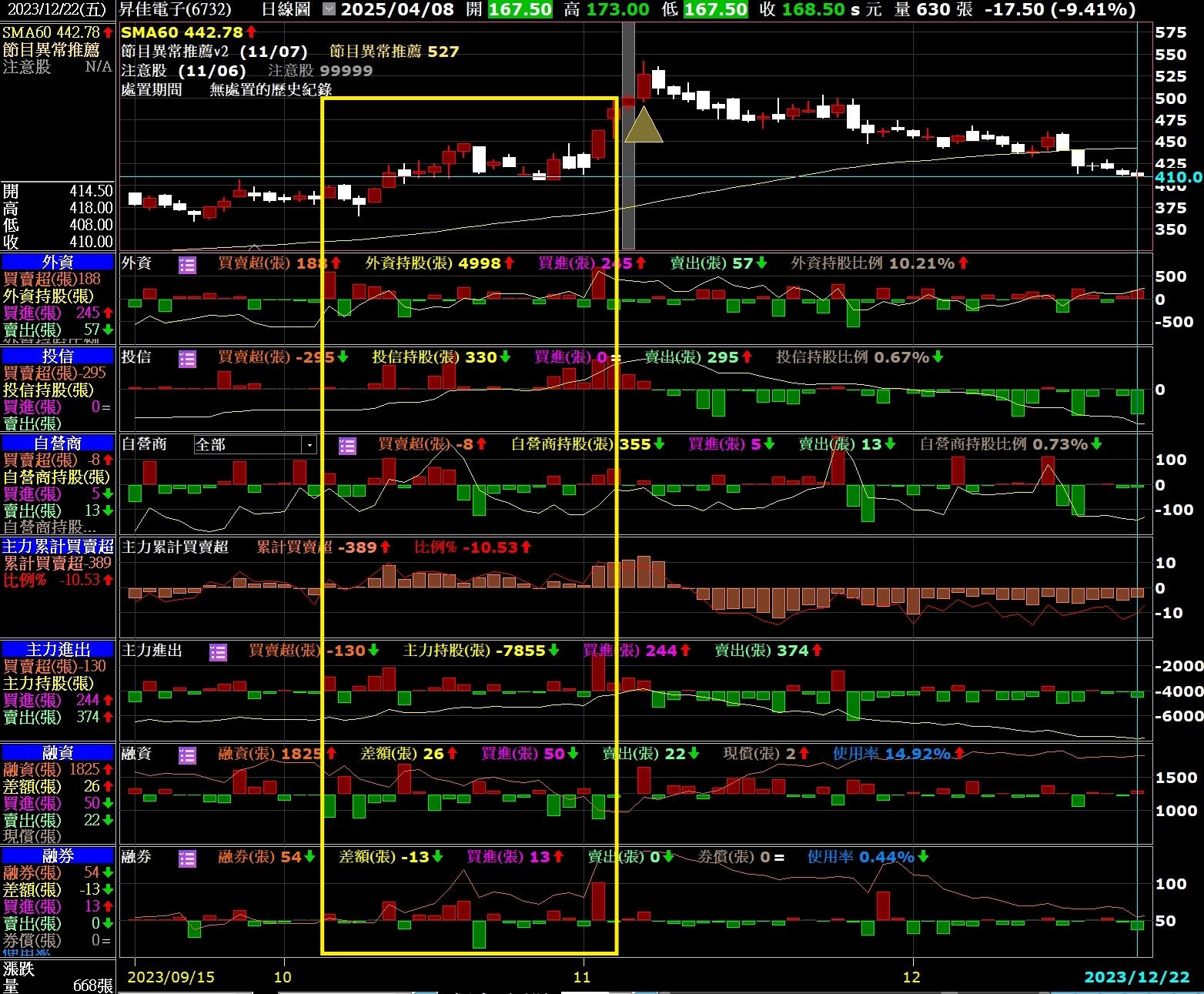Click the 昇佳電子(6732) stock name
Screen dimensions: 1204x994
click(x=176, y=10)
